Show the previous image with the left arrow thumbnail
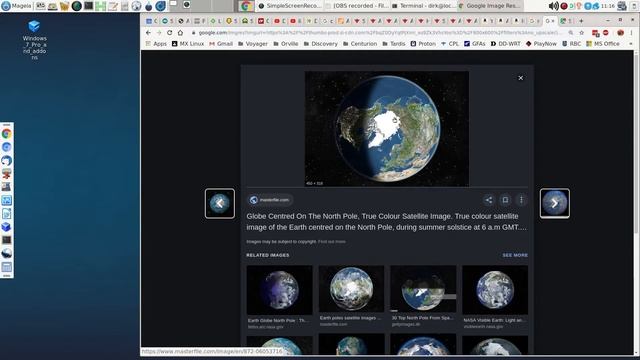The height and width of the screenshot is (360, 640). (x=220, y=203)
